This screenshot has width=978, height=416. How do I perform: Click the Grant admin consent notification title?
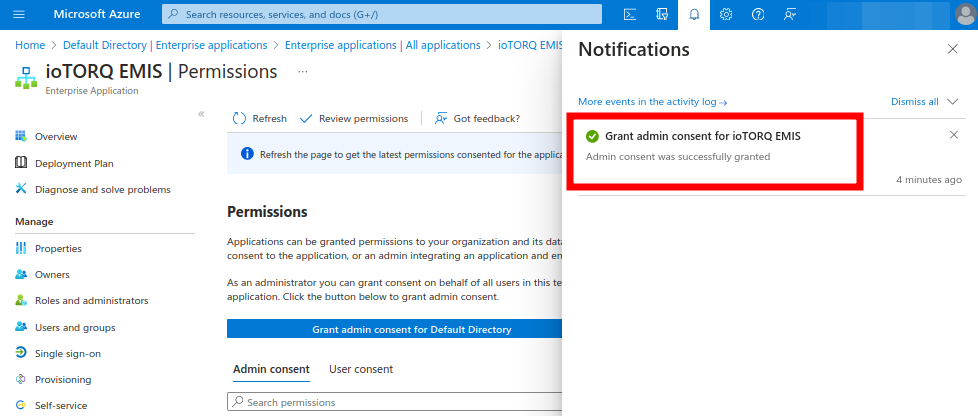point(703,136)
